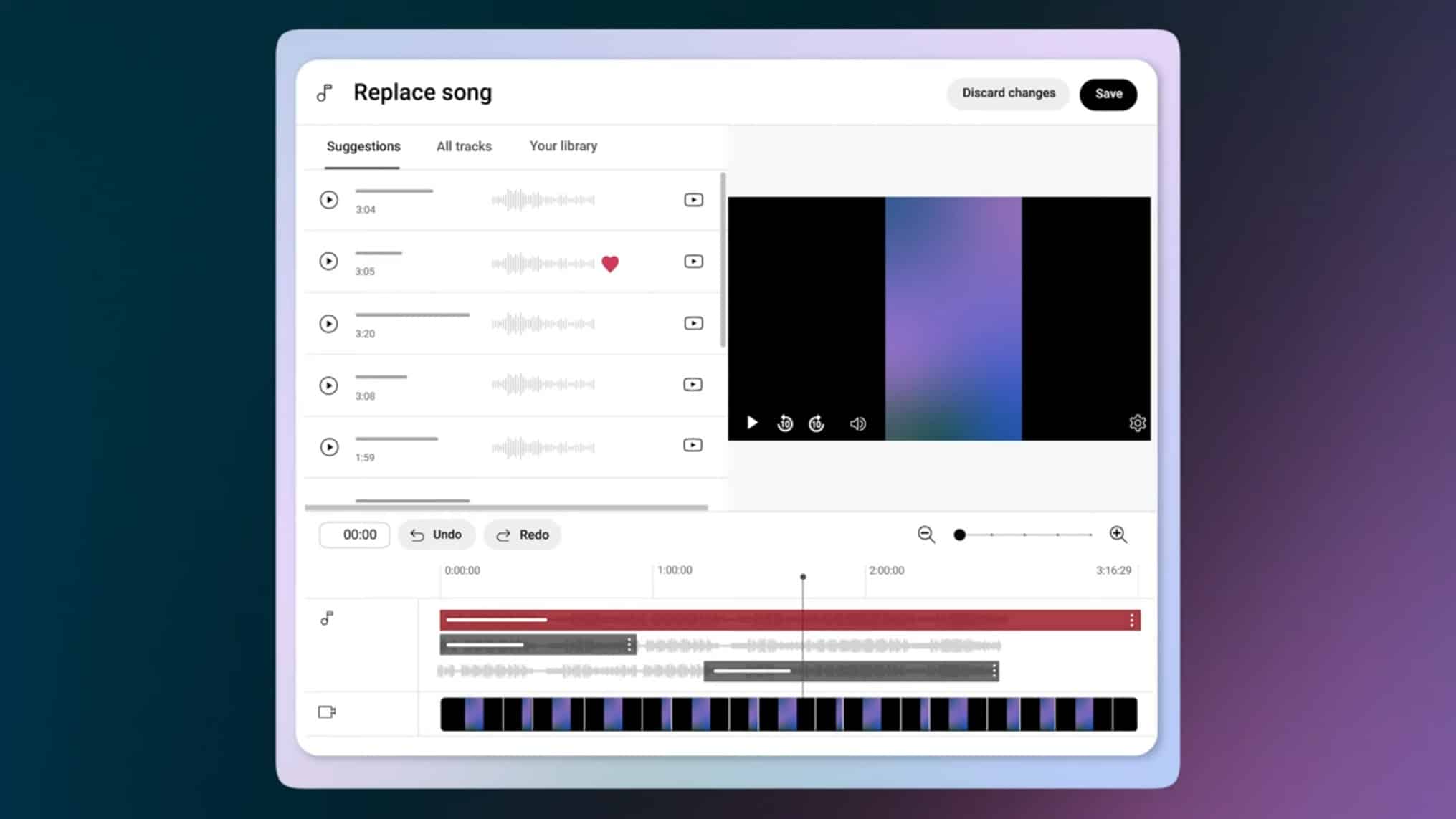
Task: Open the Your library tab
Action: tap(563, 146)
